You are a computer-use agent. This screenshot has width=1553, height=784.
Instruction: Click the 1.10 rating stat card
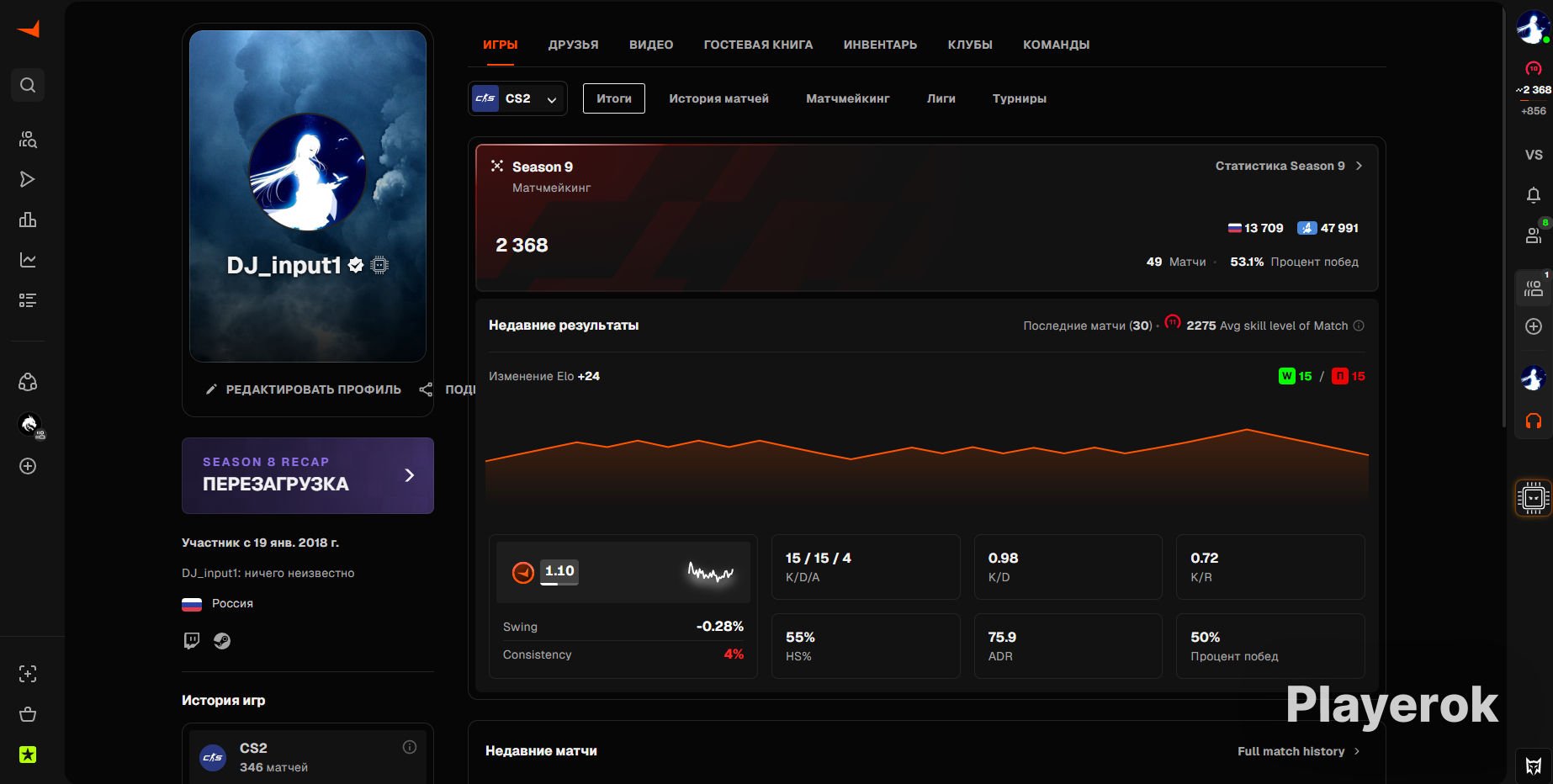tap(623, 572)
